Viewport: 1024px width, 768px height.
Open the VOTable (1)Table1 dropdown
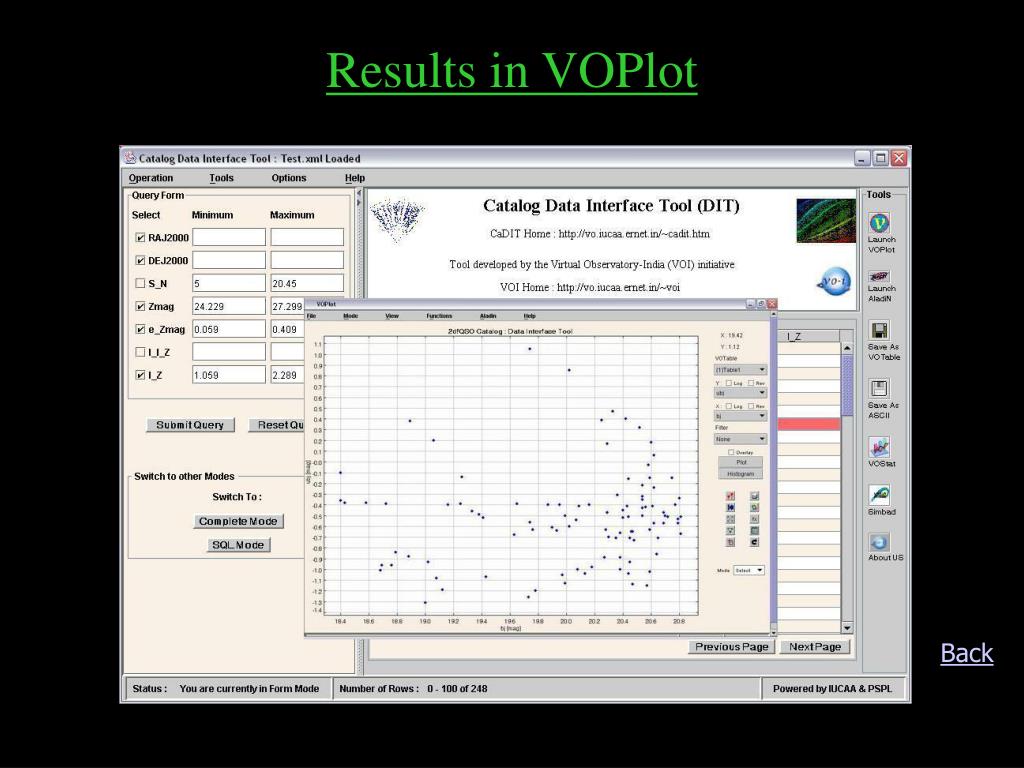(x=740, y=370)
